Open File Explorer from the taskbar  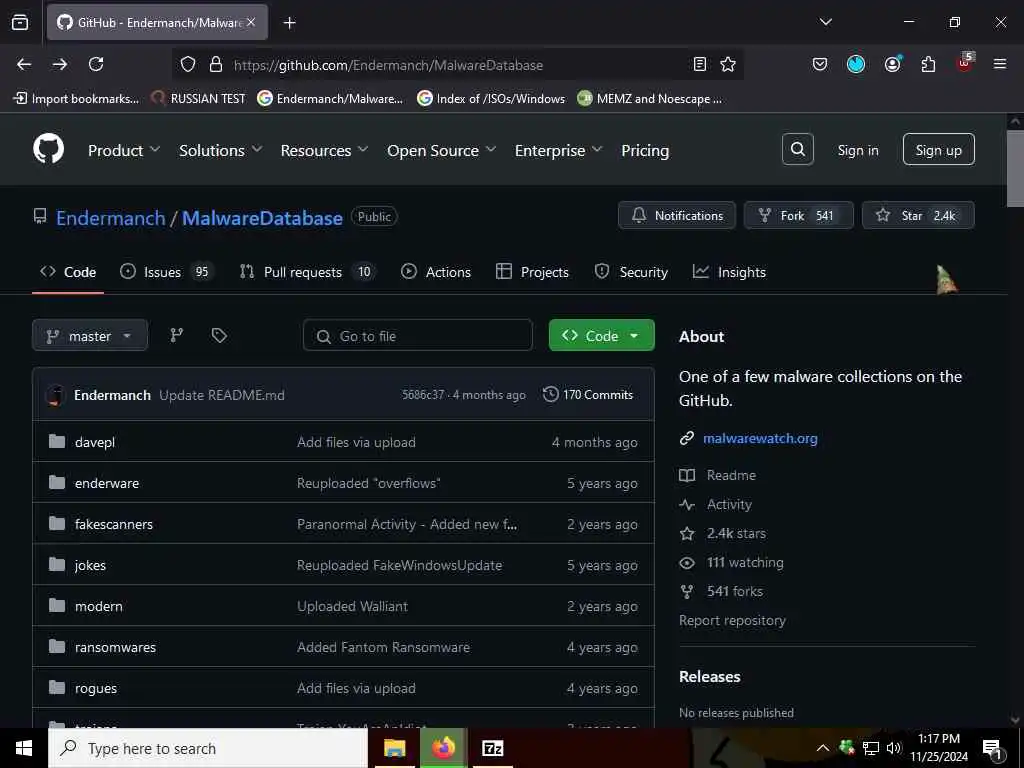[394, 748]
